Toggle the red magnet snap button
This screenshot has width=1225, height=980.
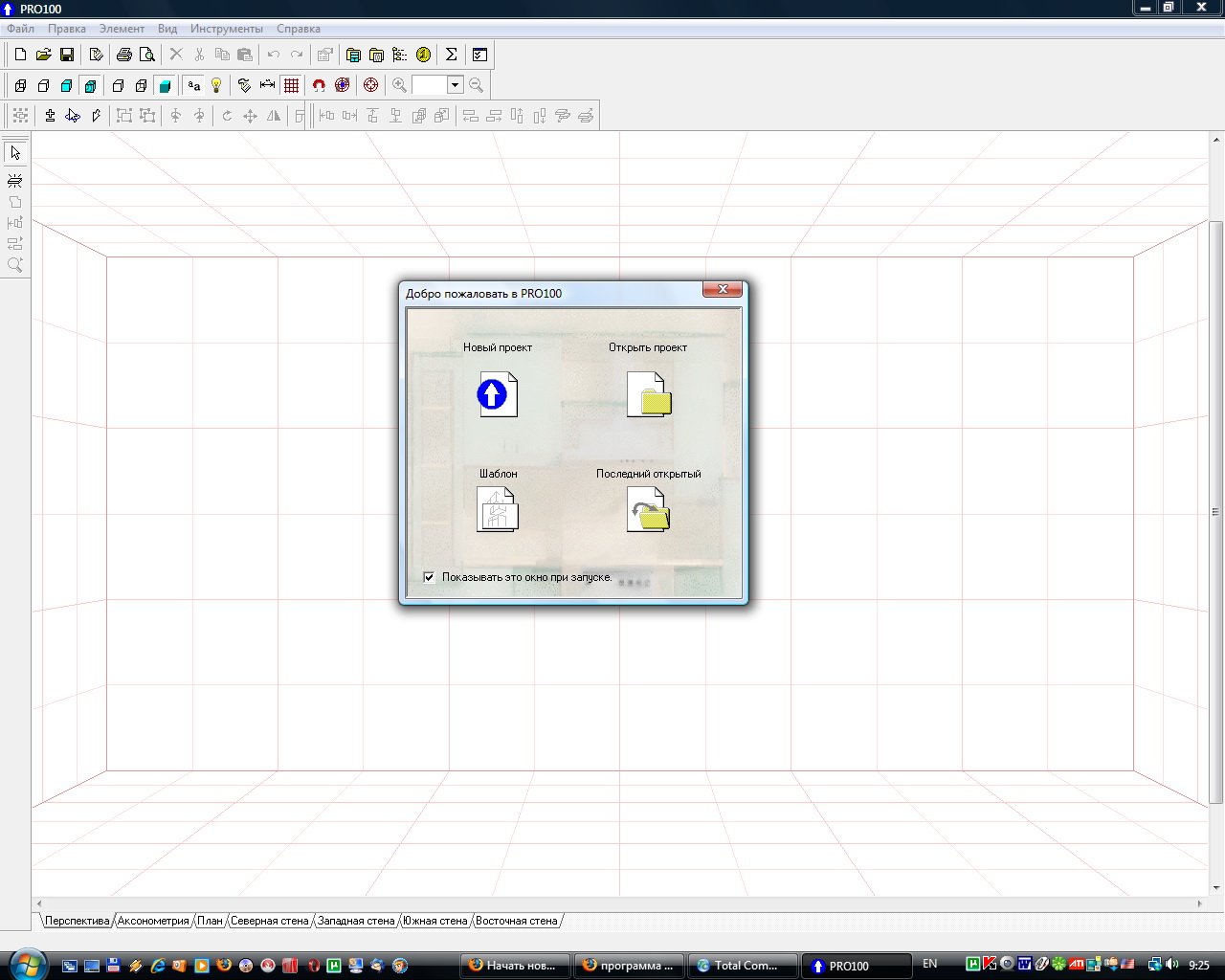tap(320, 85)
